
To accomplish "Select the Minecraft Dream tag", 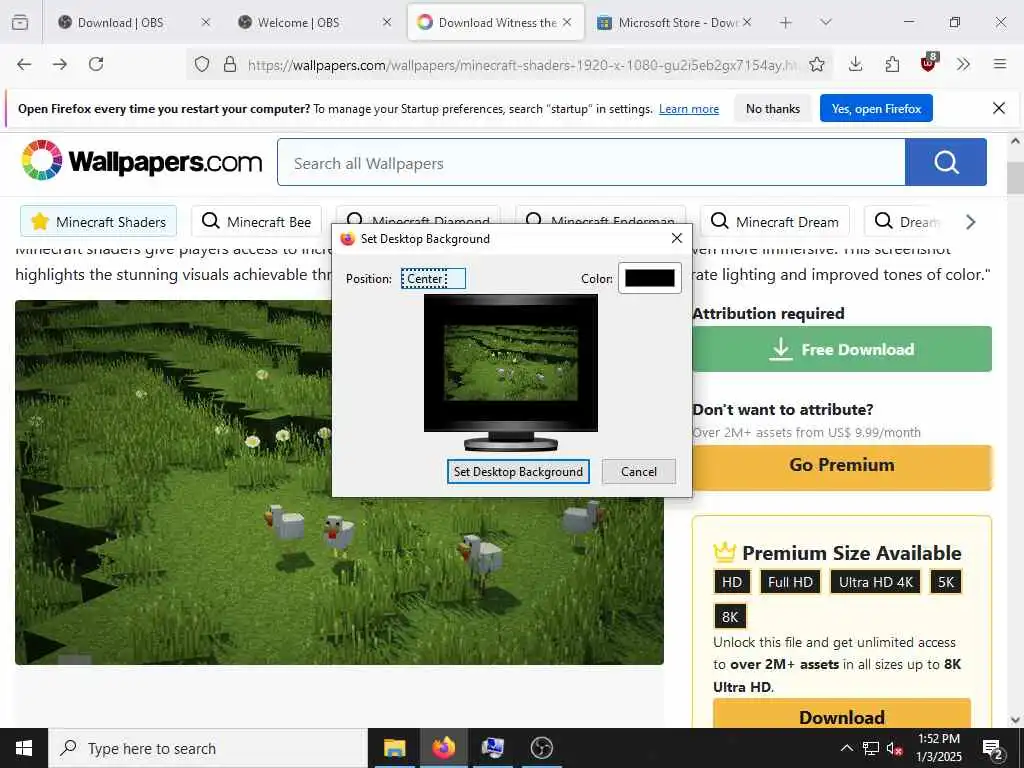I will [x=775, y=221].
